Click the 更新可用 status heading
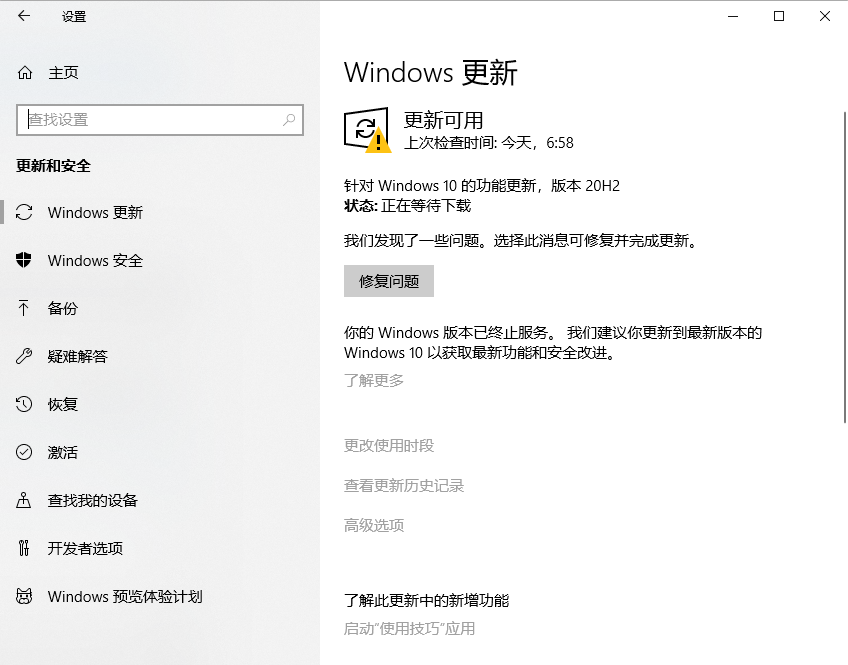 tap(443, 119)
